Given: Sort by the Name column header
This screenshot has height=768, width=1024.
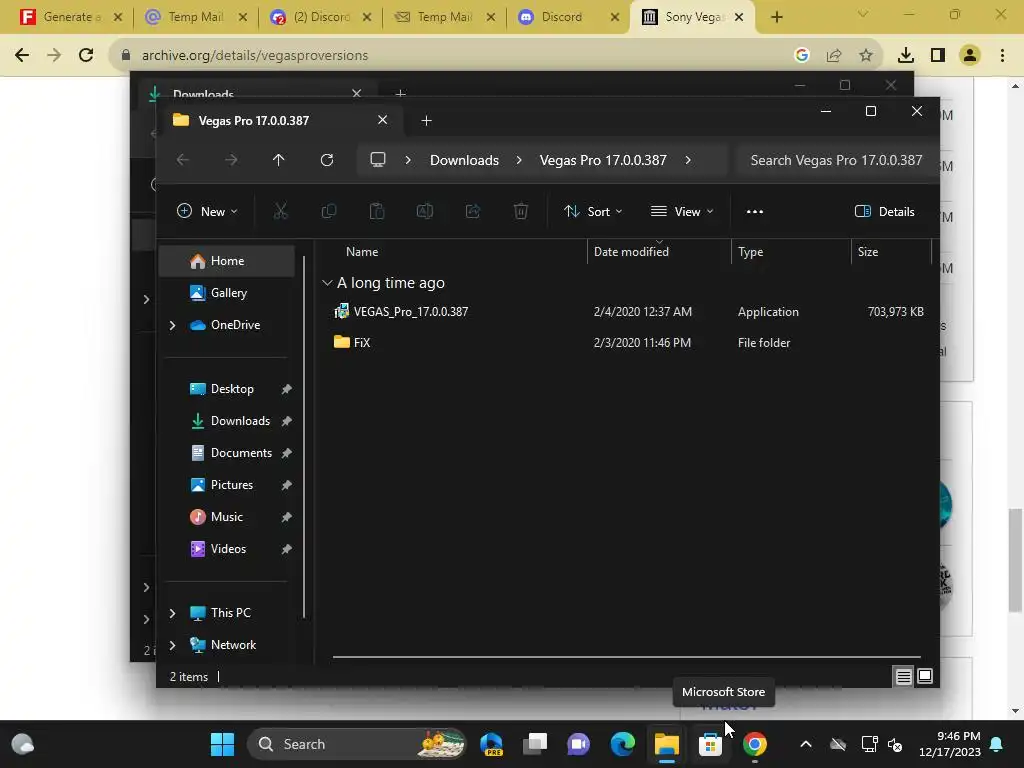Looking at the screenshot, I should pyautogui.click(x=362, y=251).
